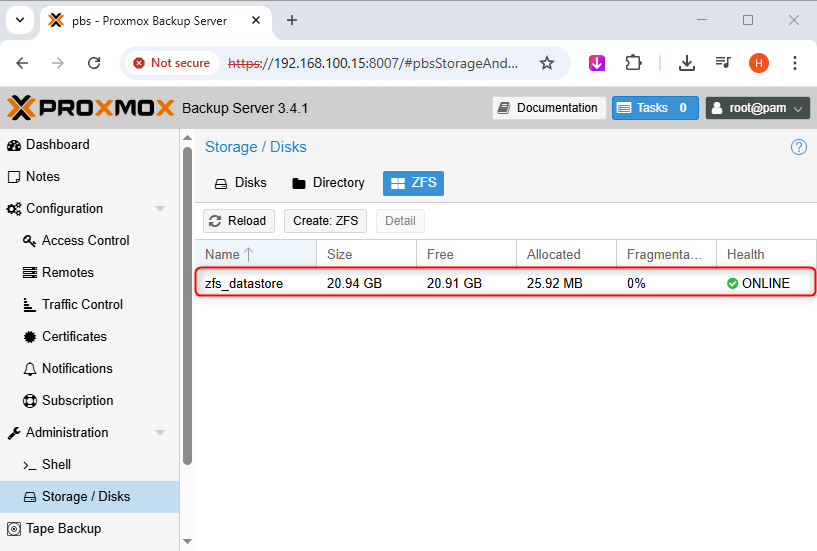Viewport: 817px width, 551px height.
Task: Click the browser back arrow
Action: pos(22,64)
